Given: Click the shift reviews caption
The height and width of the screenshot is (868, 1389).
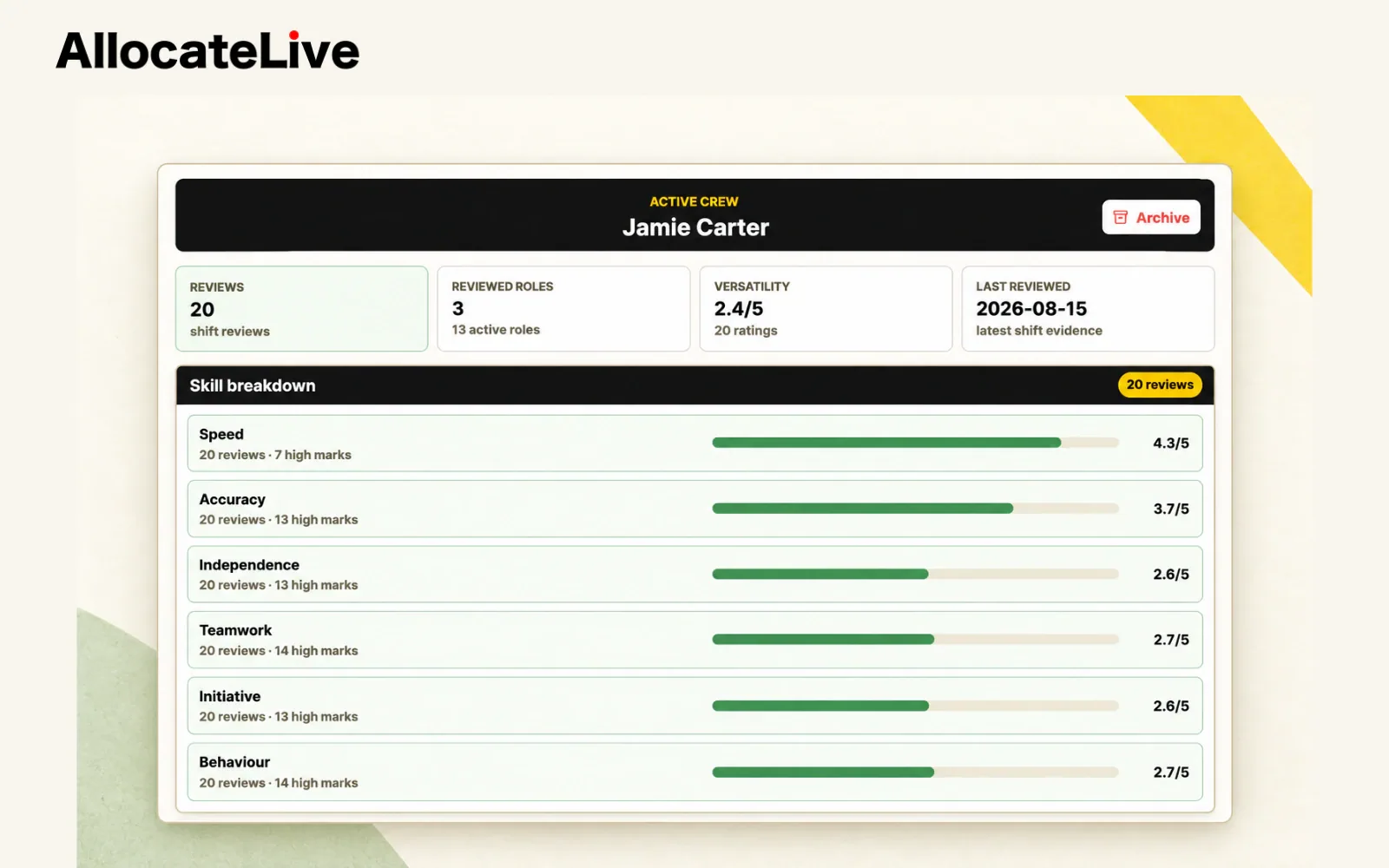Looking at the screenshot, I should click(230, 332).
